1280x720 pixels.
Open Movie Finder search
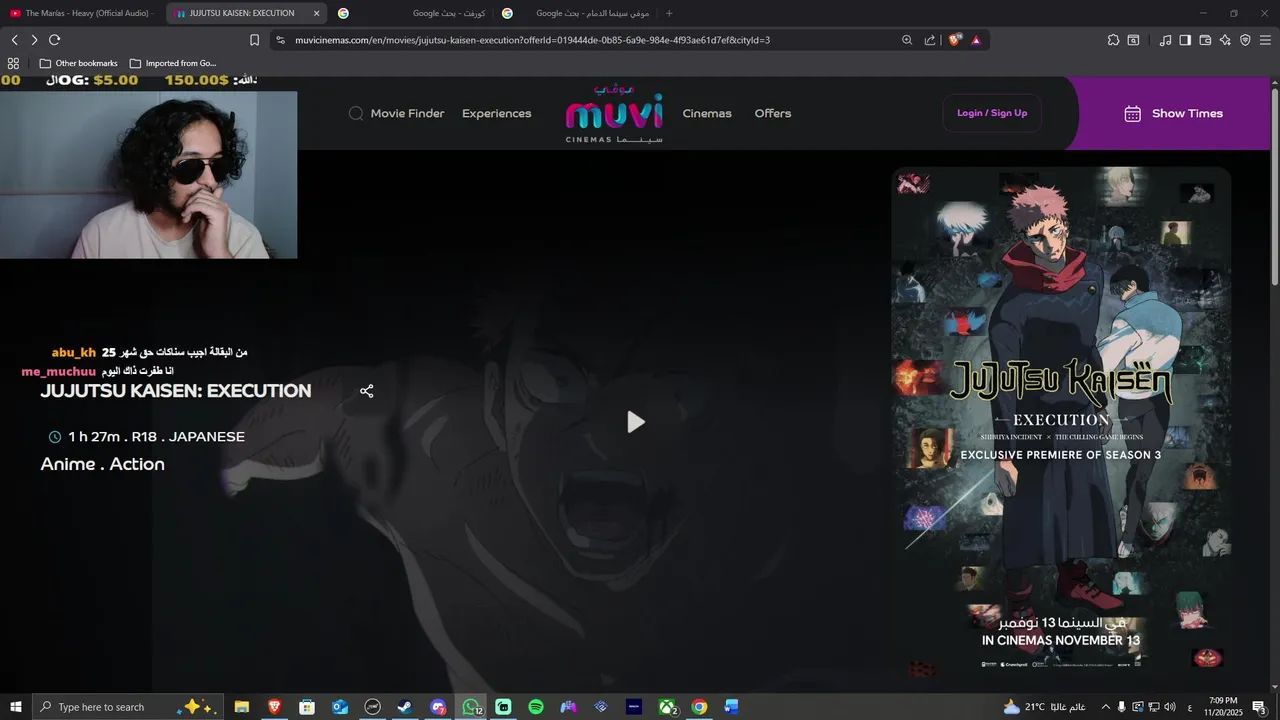pyautogui.click(x=396, y=113)
